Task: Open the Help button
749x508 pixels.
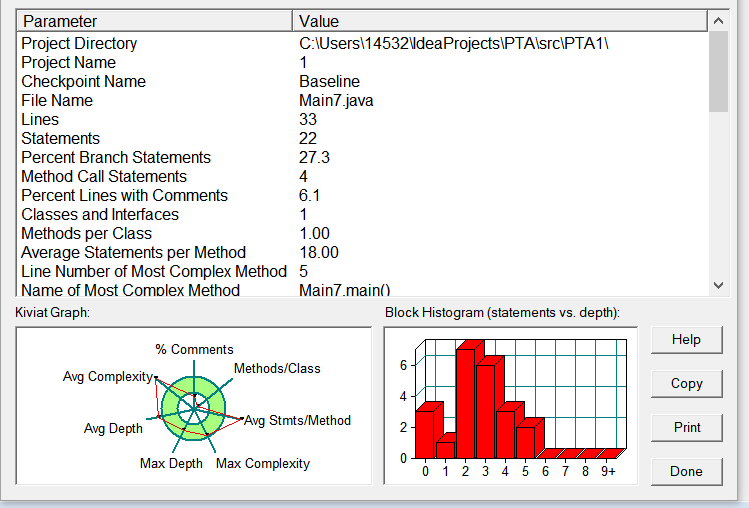Action: (686, 340)
